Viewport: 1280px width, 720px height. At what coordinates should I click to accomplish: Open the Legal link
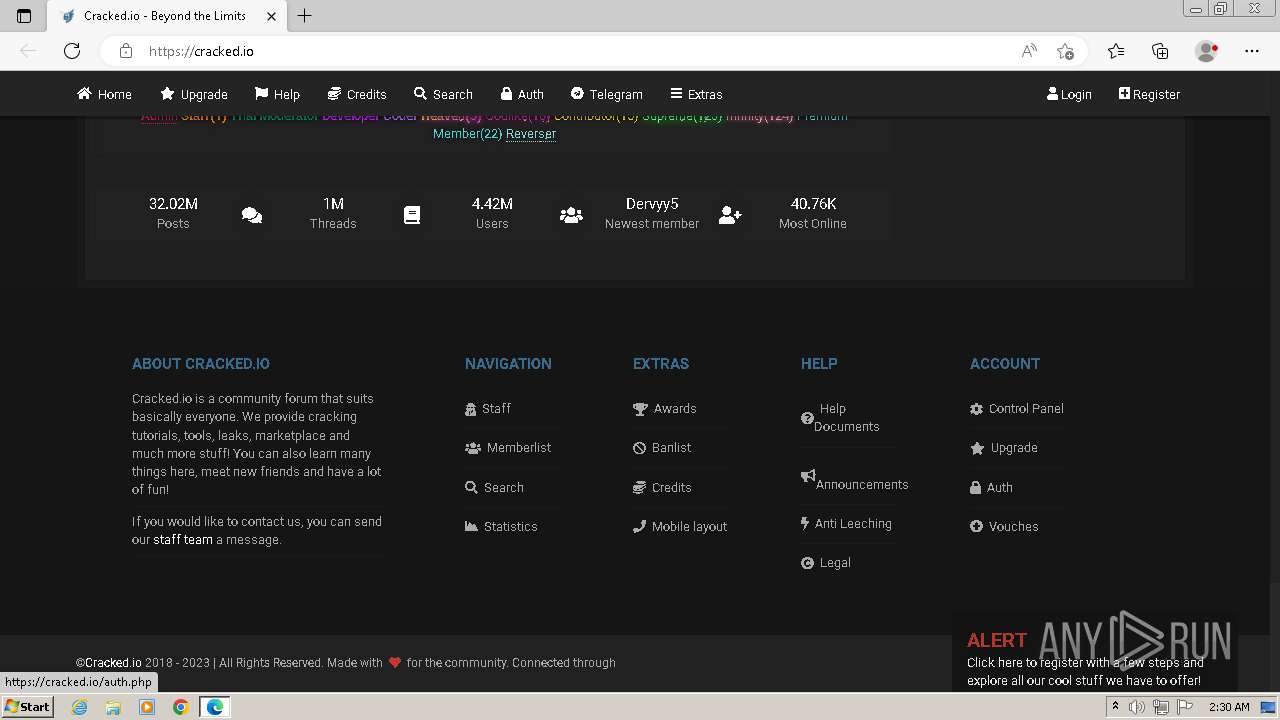(826, 563)
